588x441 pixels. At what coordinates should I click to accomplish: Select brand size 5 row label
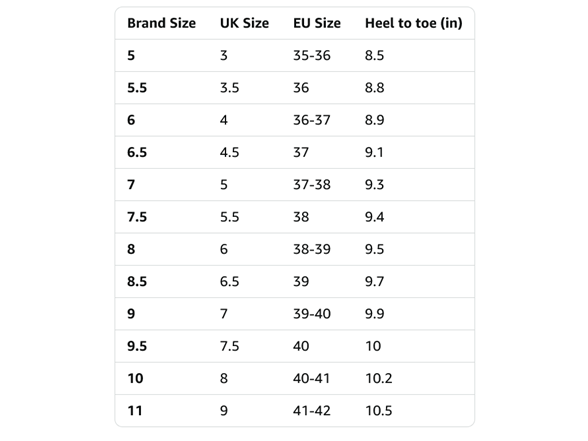[x=131, y=56]
